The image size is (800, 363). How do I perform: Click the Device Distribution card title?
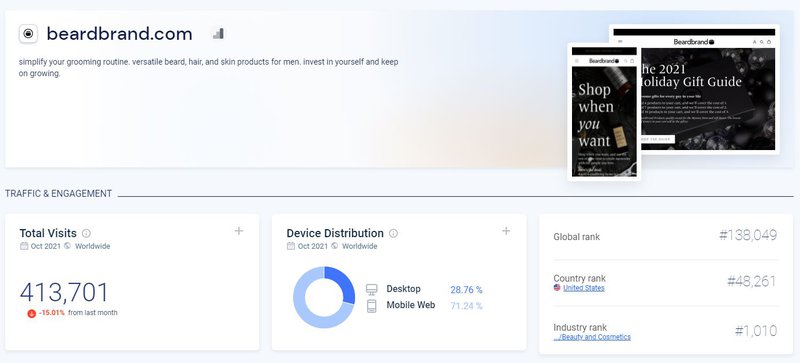(335, 233)
